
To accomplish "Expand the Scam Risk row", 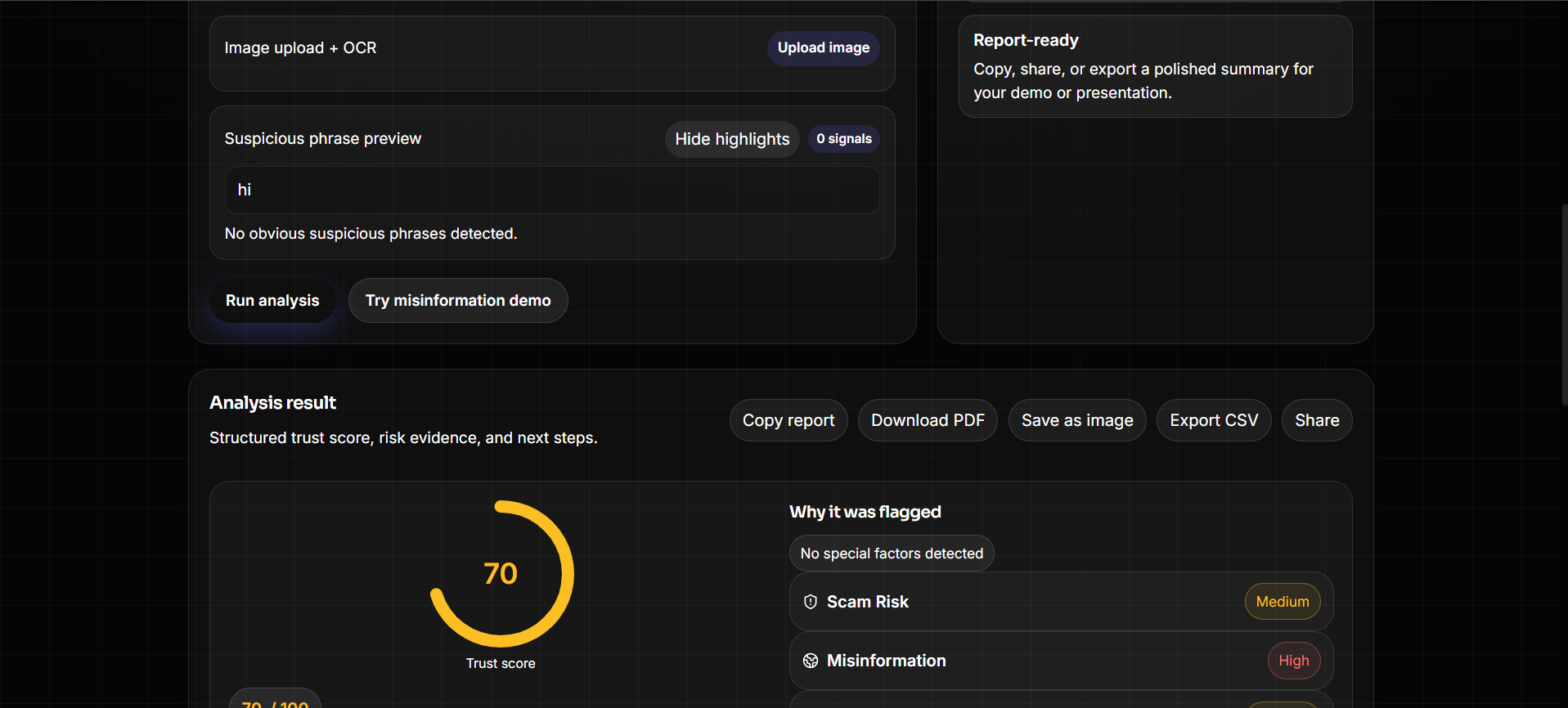I will point(1061,602).
